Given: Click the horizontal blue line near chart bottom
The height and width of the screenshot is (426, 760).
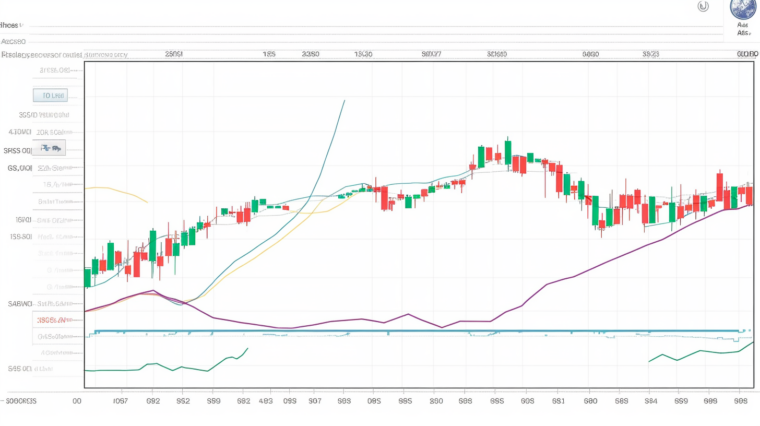Looking at the screenshot, I should pos(400,331).
